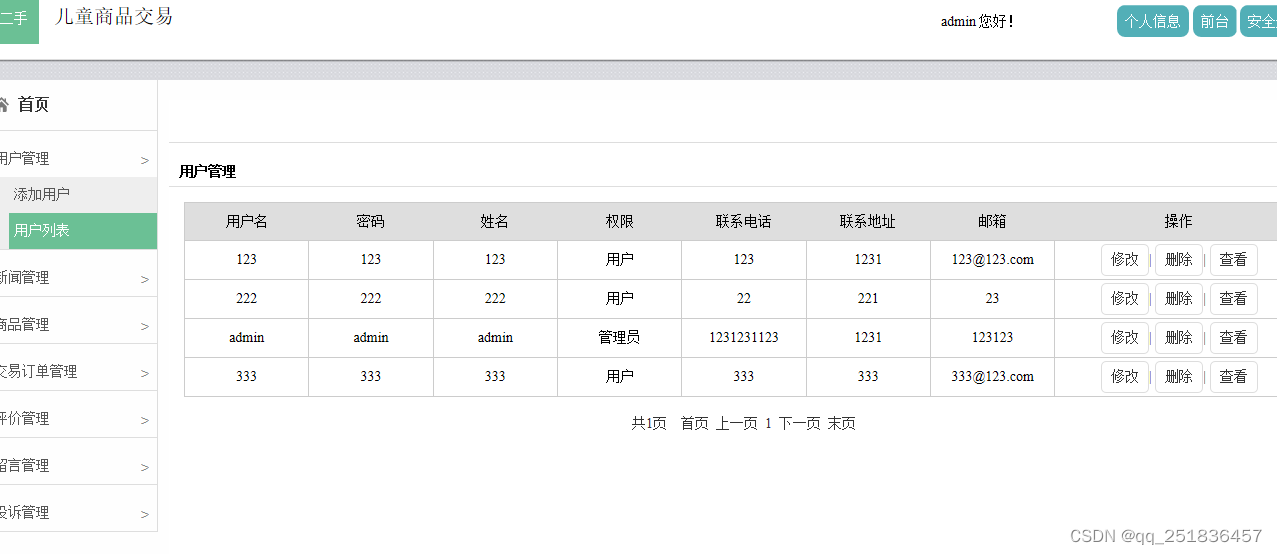
Task: Click the 权限 column header
Action: pos(619,222)
